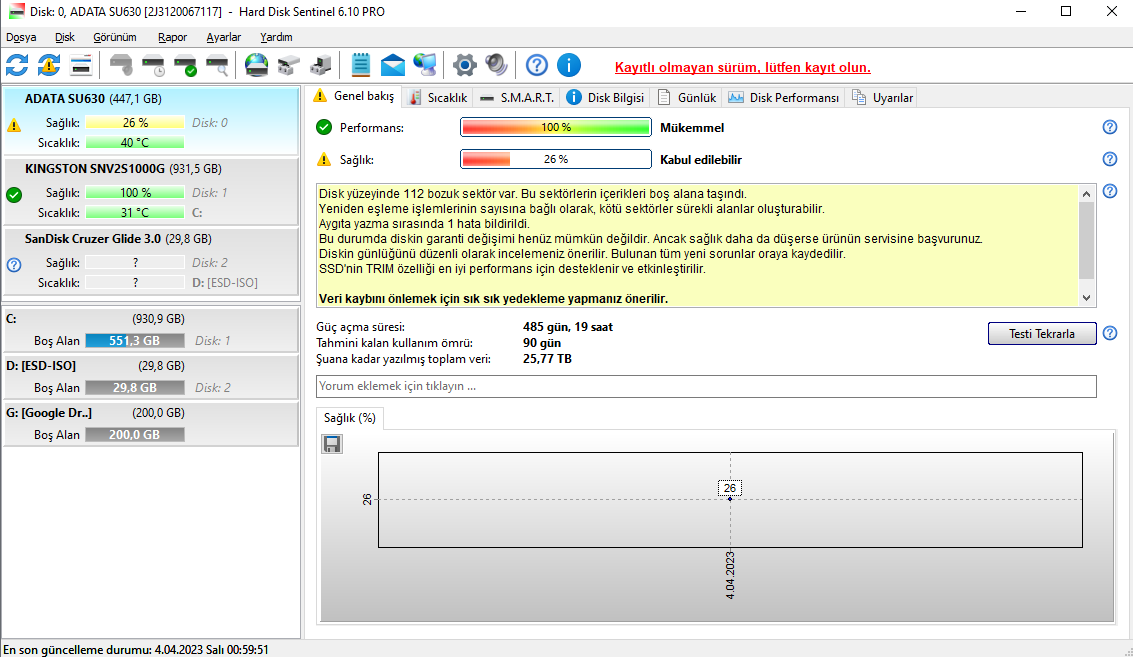Open the blue notepad report icon

[x=361, y=65]
